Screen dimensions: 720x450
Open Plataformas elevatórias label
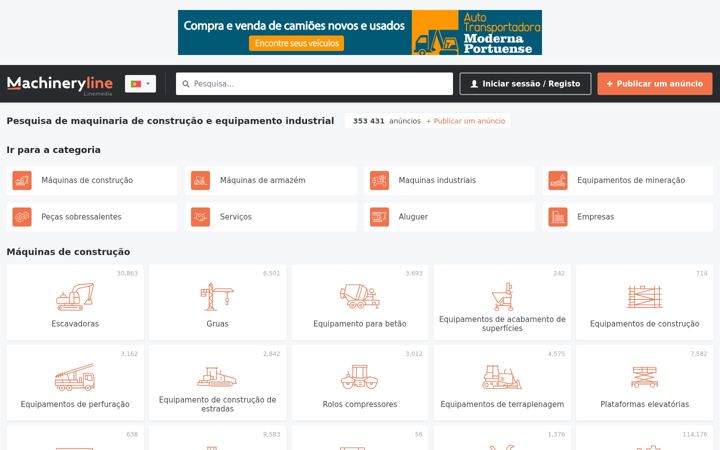pyautogui.click(x=645, y=404)
